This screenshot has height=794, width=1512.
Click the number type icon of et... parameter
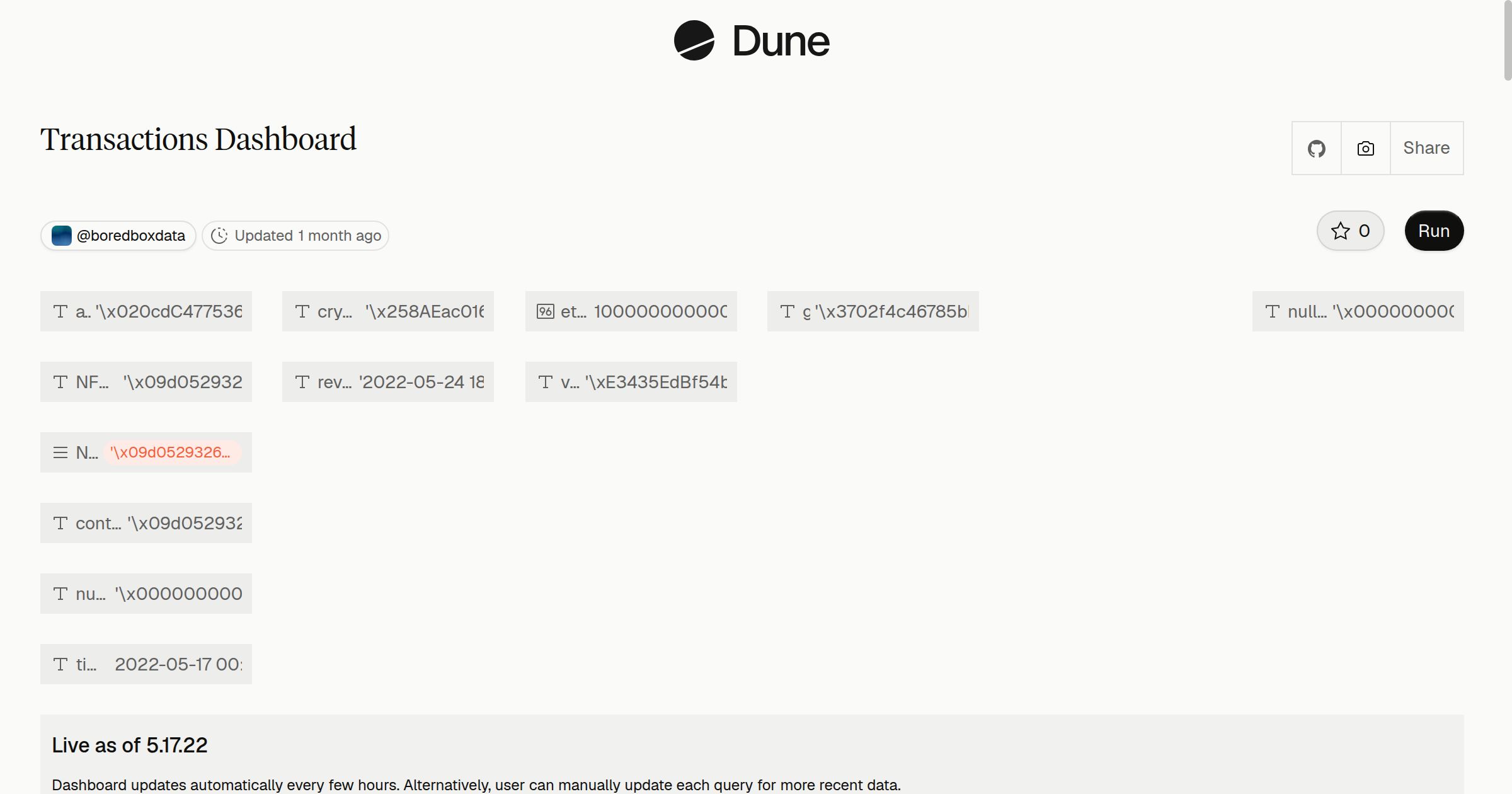(x=545, y=311)
